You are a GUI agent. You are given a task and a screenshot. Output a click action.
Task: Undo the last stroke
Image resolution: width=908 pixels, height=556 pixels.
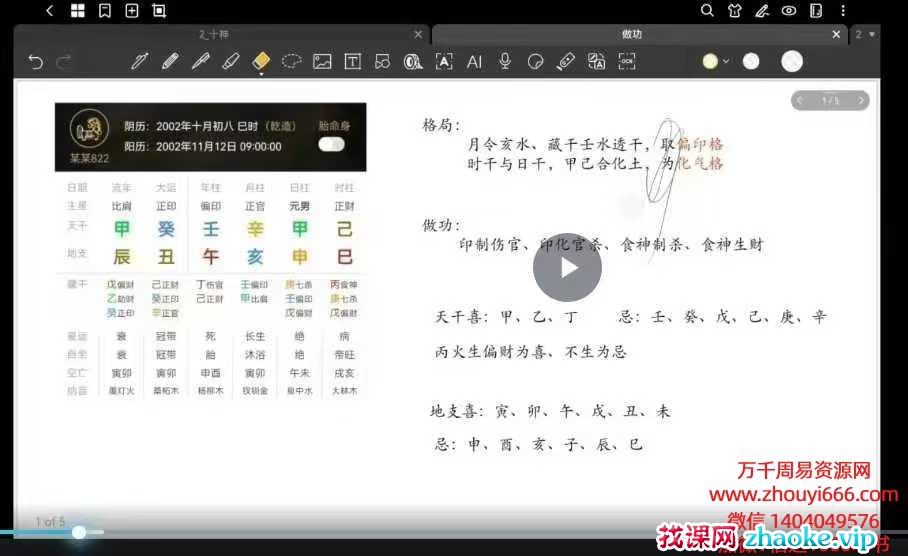click(36, 62)
